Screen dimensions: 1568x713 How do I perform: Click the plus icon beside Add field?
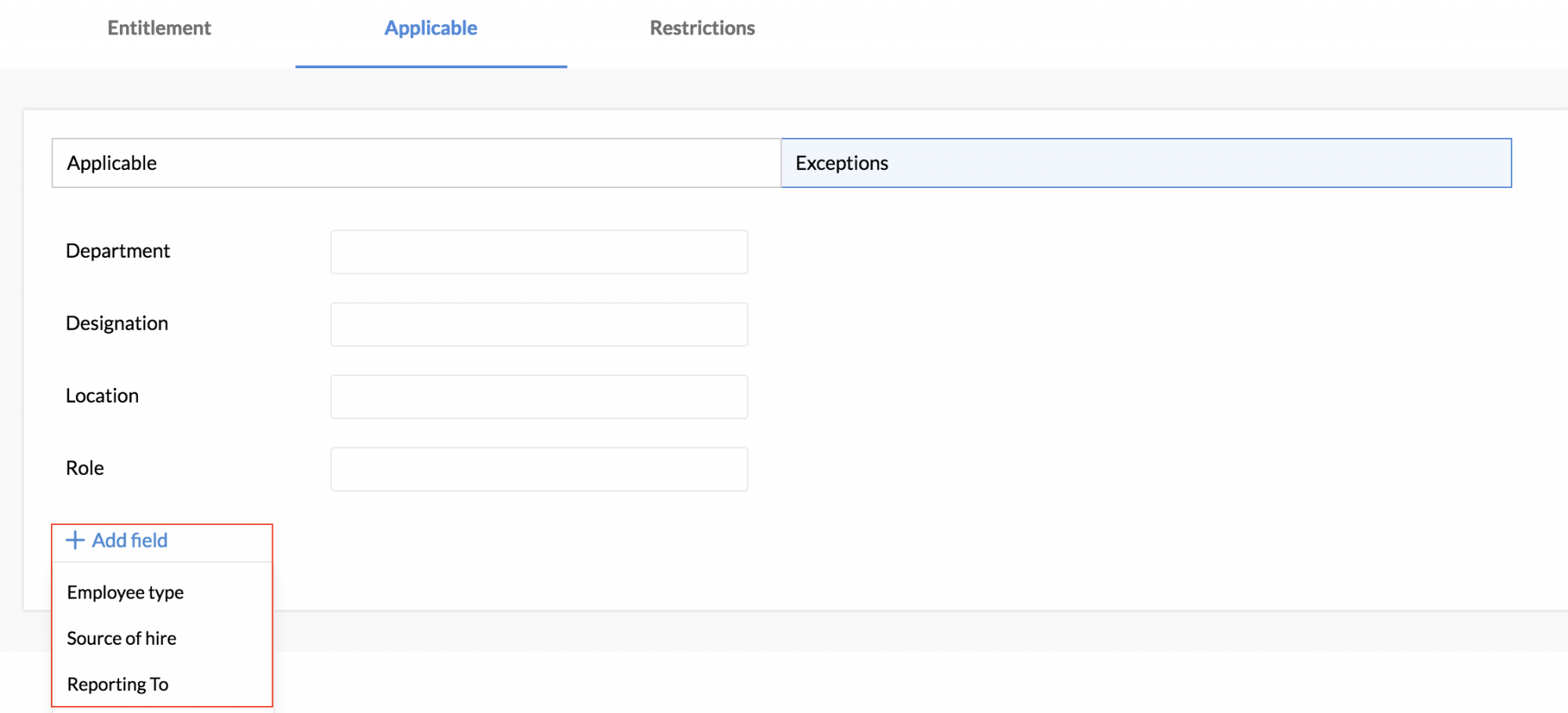coord(74,540)
